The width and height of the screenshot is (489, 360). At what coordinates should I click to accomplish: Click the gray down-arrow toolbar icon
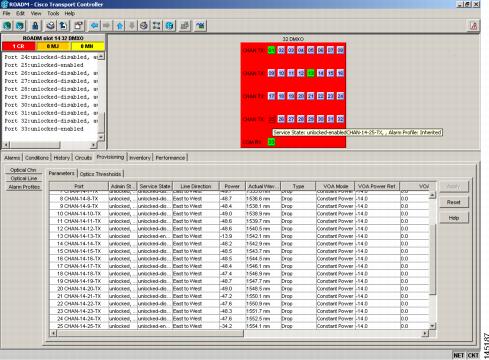tap(132, 26)
